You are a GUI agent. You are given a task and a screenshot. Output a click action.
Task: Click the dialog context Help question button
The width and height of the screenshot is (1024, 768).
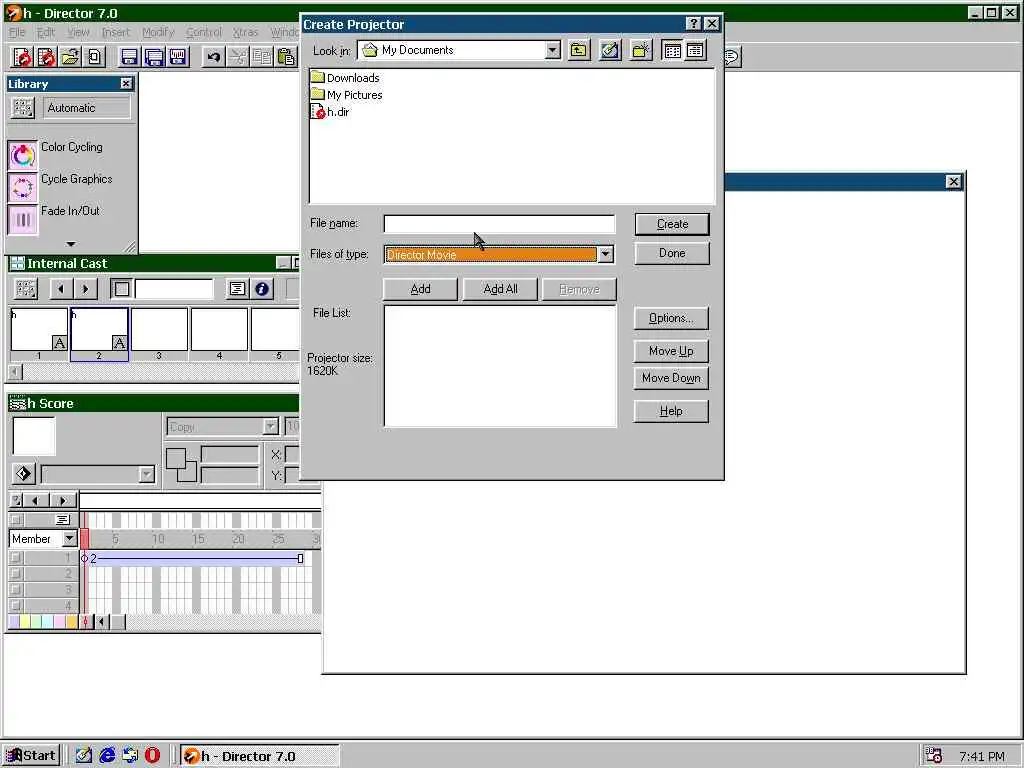[694, 24]
